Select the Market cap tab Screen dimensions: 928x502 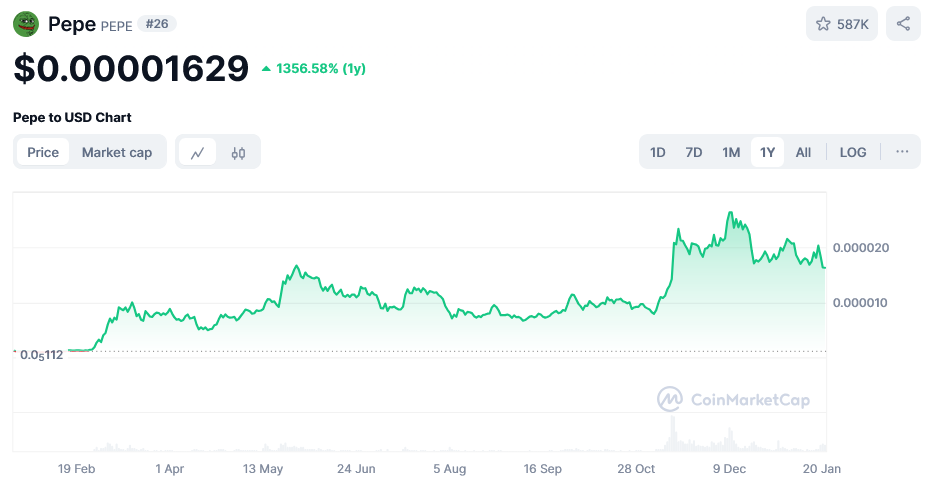[x=117, y=152]
